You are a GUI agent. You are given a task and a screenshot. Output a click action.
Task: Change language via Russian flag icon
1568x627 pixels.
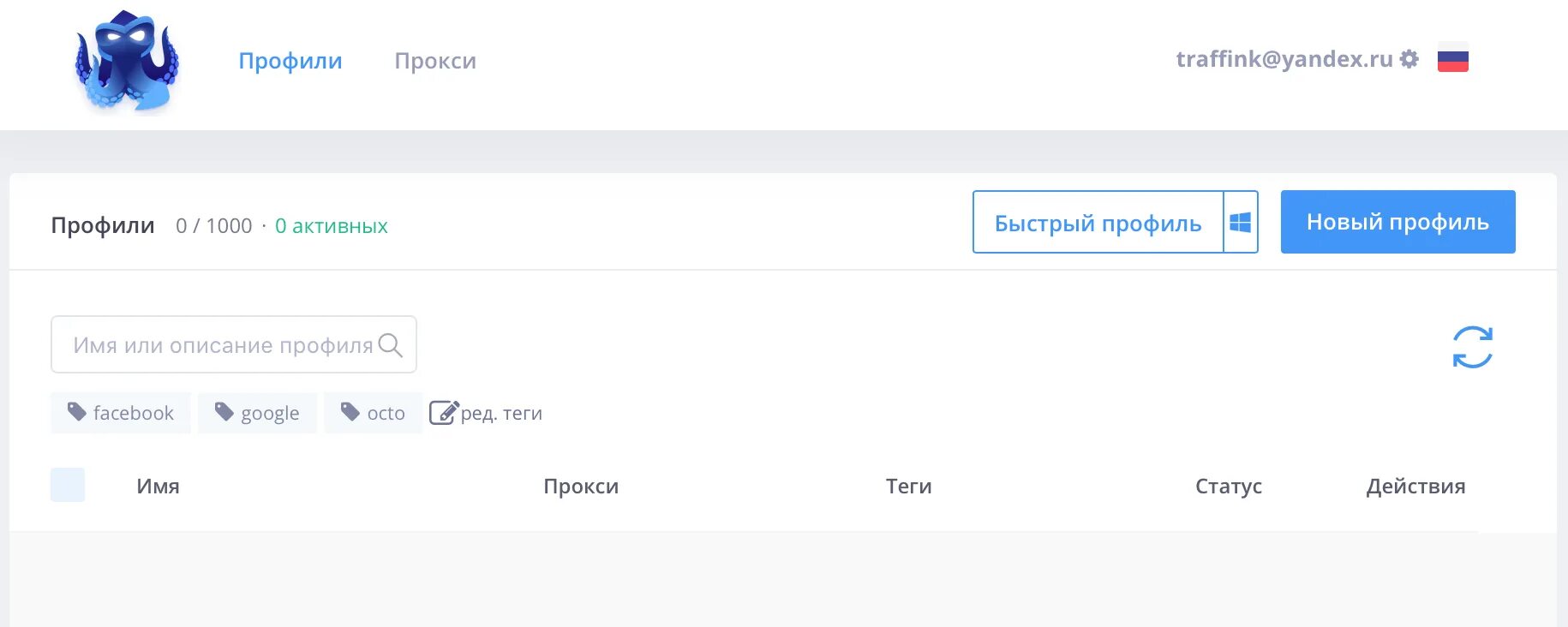point(1452,58)
